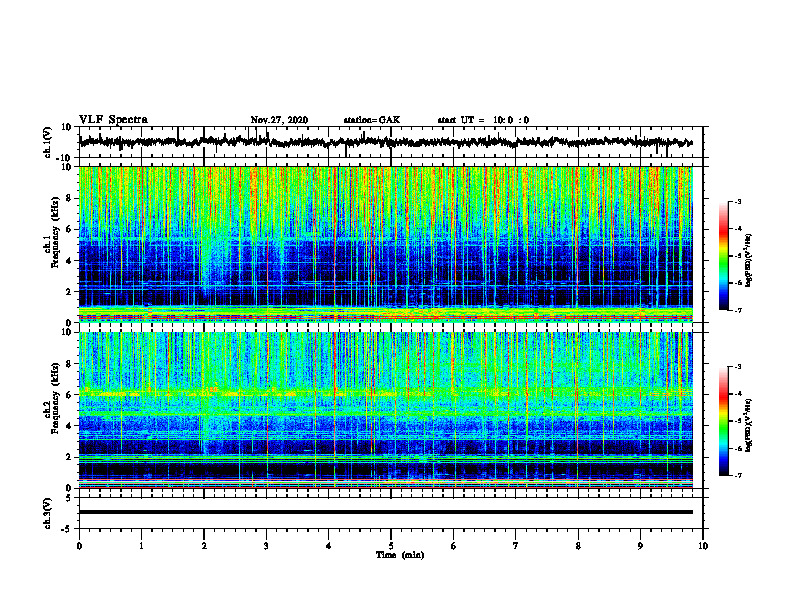
Task: Click time axis tick label 8
Action: click(x=578, y=546)
